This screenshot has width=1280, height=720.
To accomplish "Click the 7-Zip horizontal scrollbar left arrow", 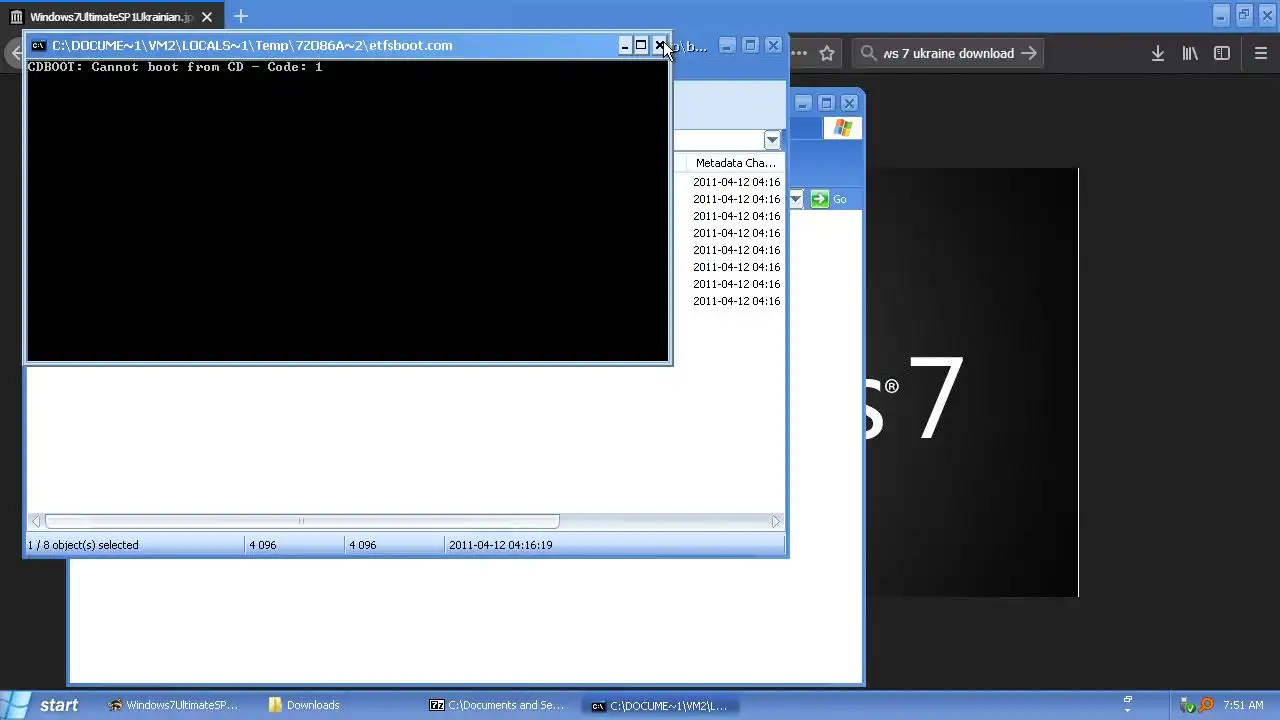I will coord(36,521).
